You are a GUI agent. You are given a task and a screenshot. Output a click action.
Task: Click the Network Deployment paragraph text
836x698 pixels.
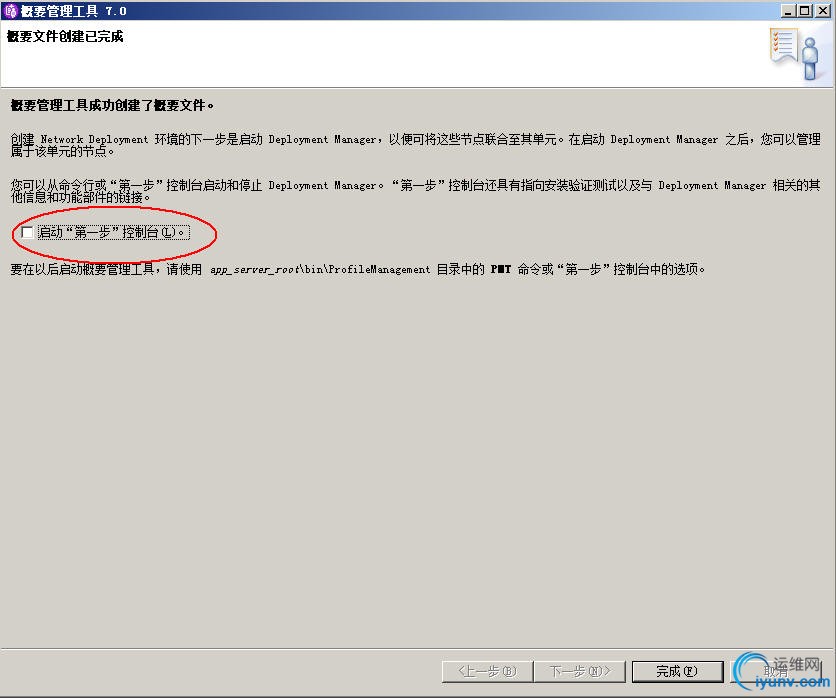[415, 145]
